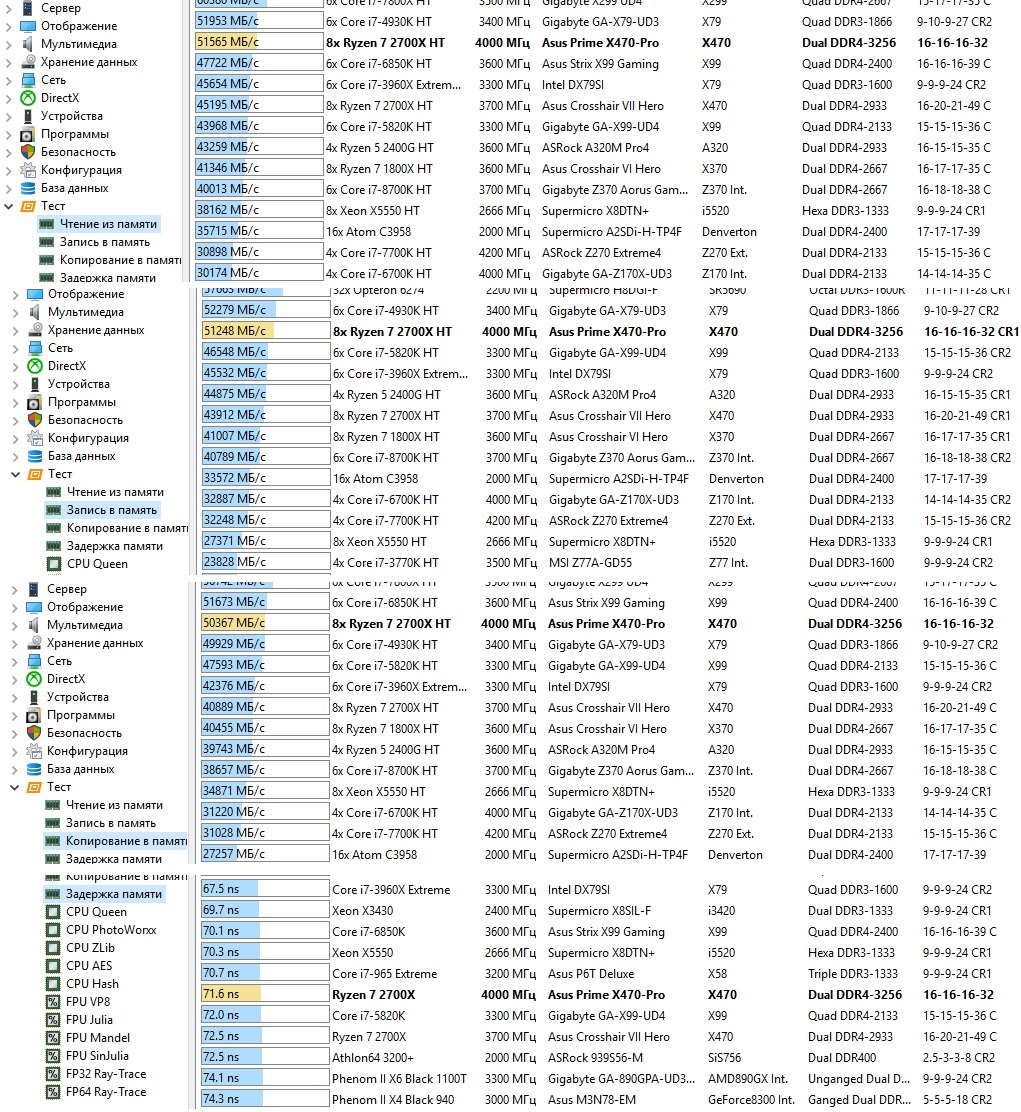Expand Программы node in memory-read panel tree
This screenshot has height=1112, width=1021.
[9, 134]
